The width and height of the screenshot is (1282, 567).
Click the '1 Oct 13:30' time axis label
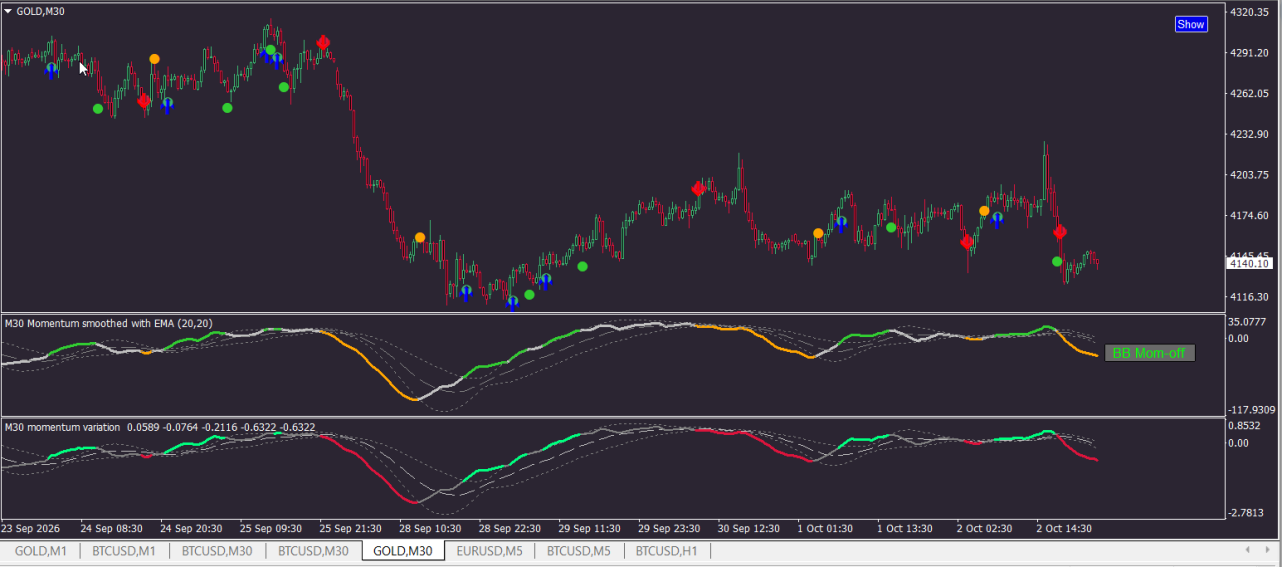point(906,529)
